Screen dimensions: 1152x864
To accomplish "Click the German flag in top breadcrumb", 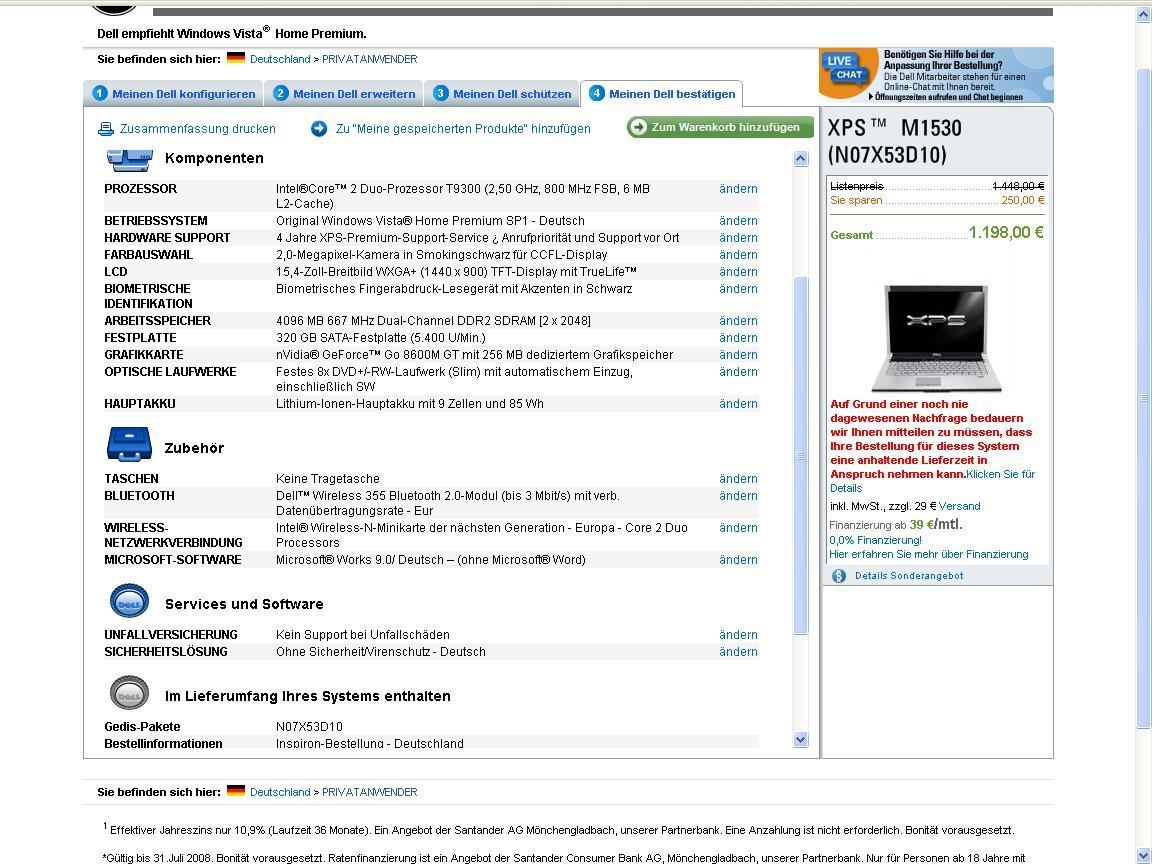I will click(x=236, y=57).
